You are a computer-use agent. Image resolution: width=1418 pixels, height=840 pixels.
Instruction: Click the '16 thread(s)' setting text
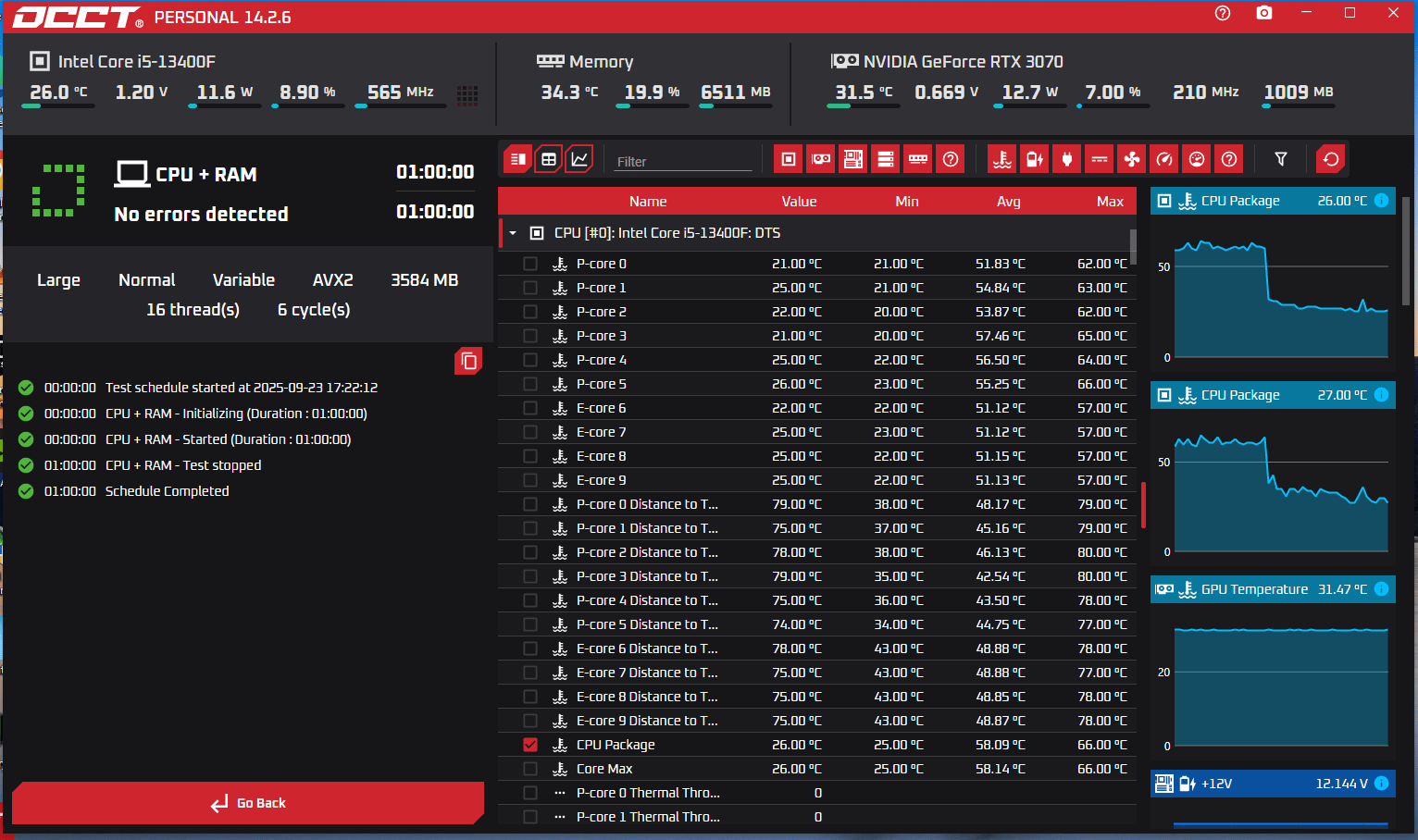tap(193, 310)
